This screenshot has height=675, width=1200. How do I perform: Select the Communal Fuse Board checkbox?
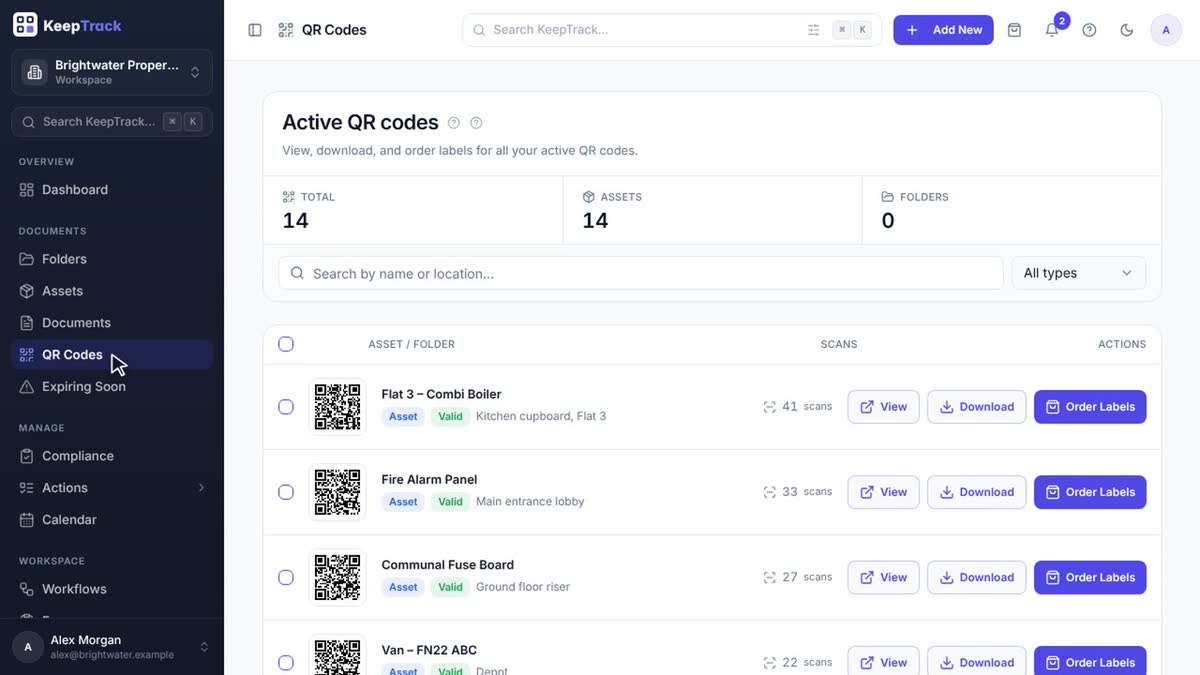pyautogui.click(x=286, y=577)
